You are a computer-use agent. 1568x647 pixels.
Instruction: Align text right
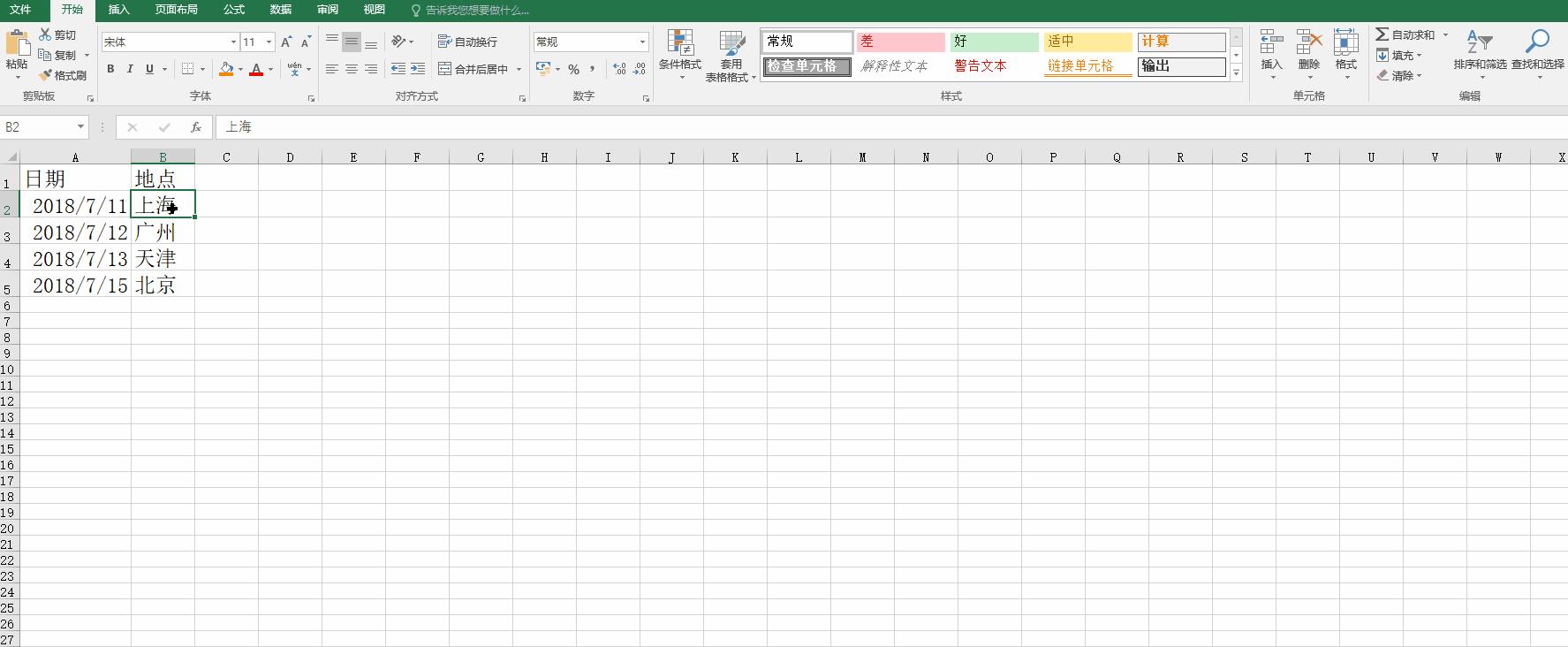371,69
